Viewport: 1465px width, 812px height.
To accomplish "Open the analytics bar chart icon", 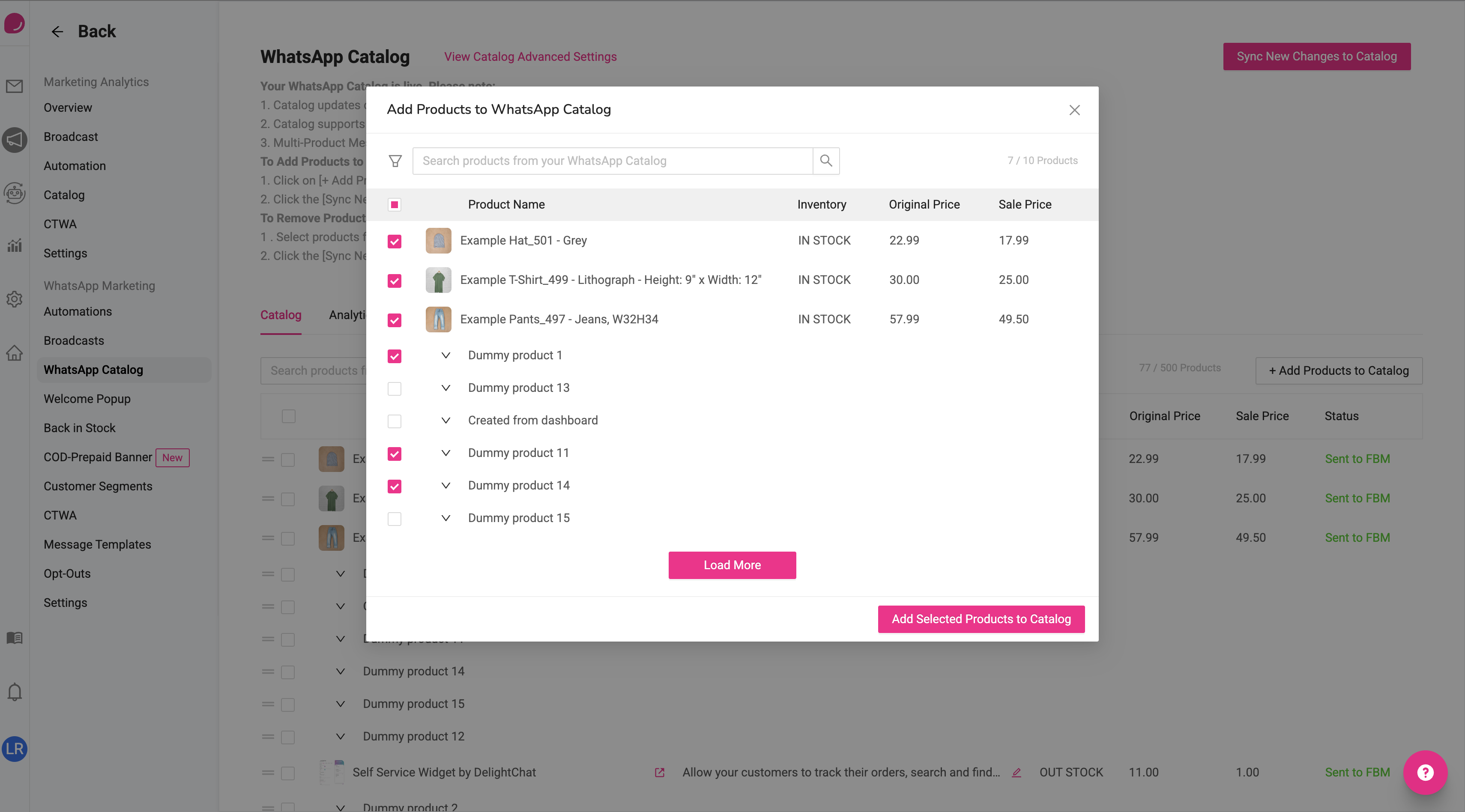I will click(14, 245).
